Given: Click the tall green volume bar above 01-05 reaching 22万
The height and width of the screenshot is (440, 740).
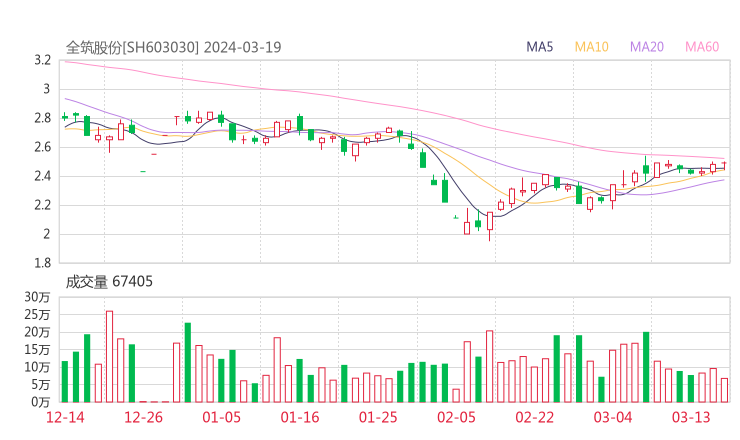Looking at the screenshot, I should click(x=188, y=362).
